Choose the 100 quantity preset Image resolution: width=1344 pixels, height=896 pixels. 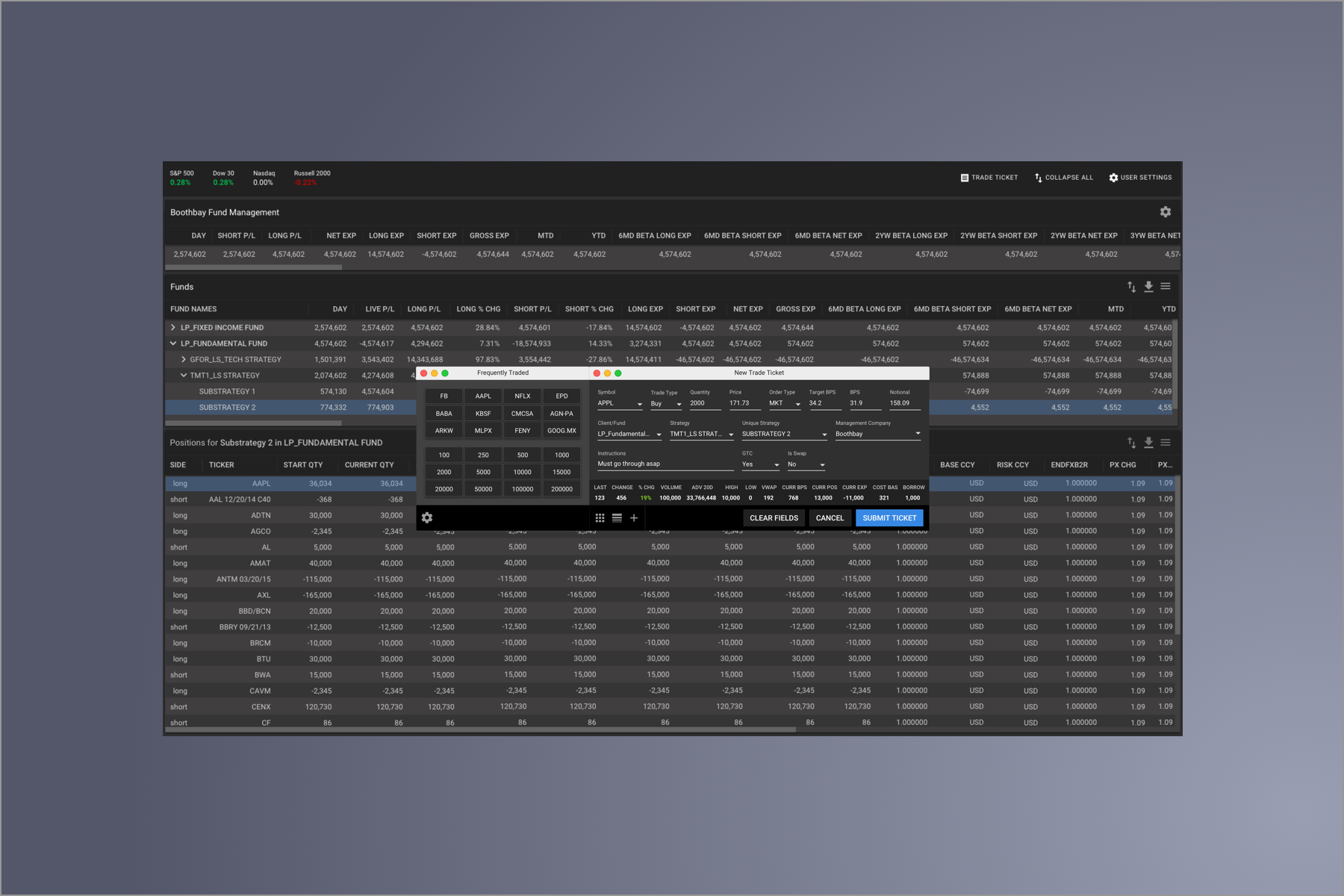[x=444, y=455]
